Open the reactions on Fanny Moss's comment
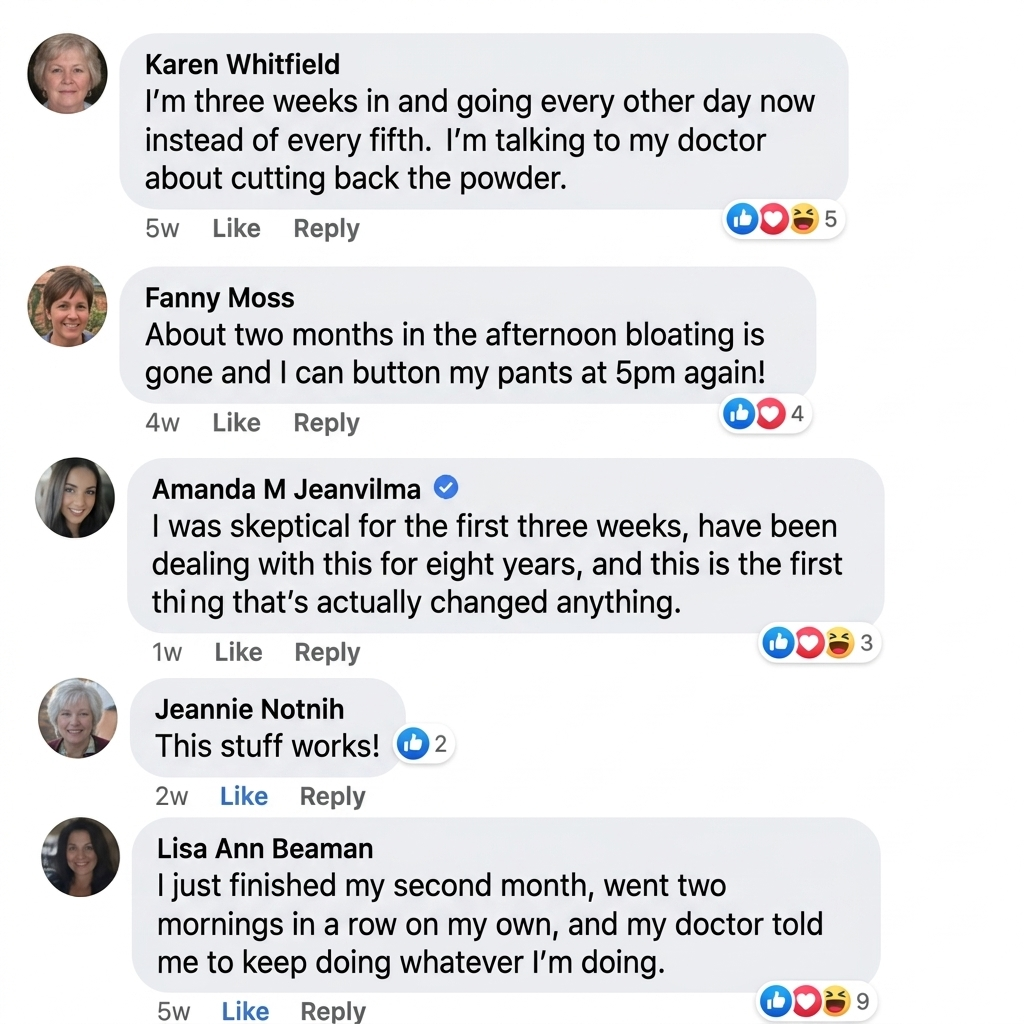 (766, 413)
